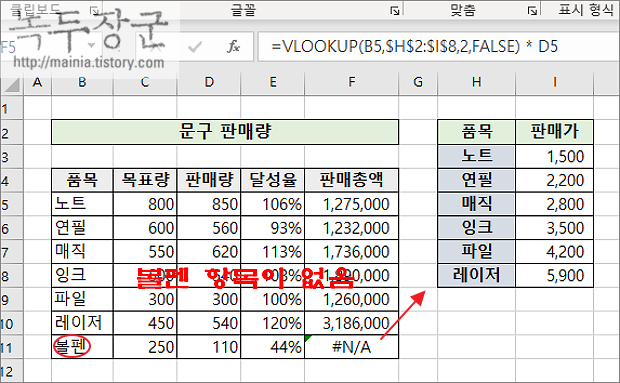Viewport: 620px width, 383px height.
Task: Click price cell 2,800
Action: point(555,204)
